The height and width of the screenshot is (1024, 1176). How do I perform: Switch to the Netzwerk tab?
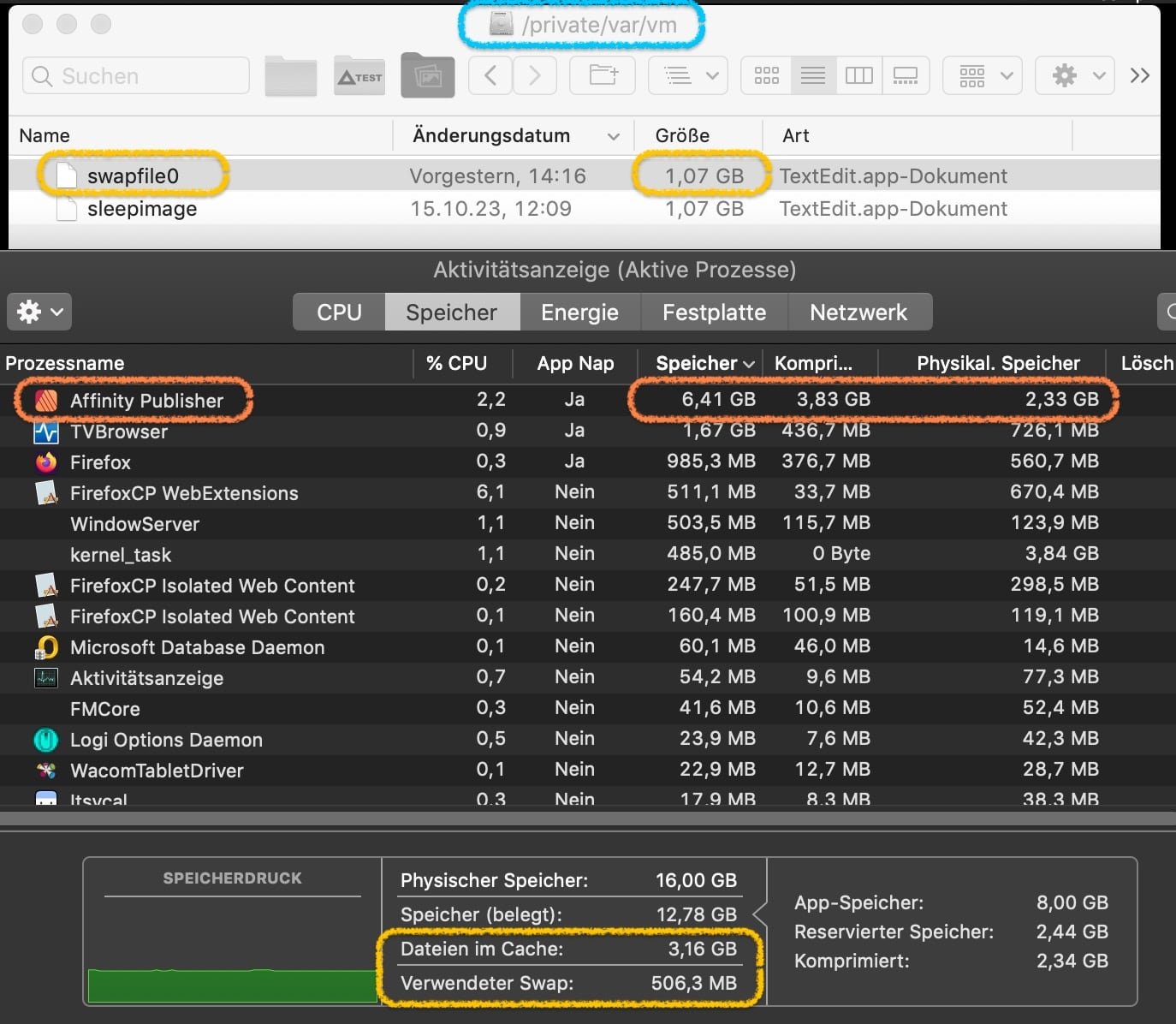click(858, 313)
